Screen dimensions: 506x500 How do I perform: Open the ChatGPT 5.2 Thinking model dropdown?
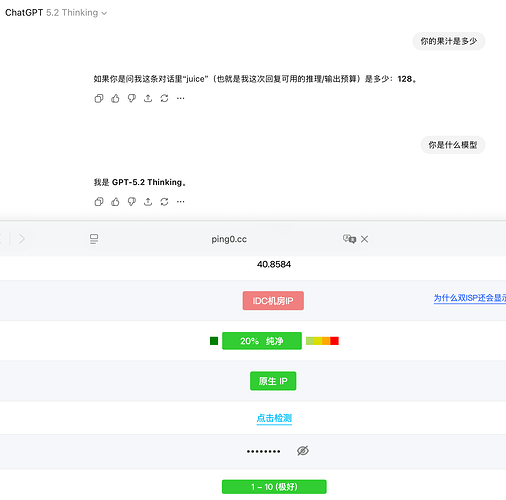click(x=56, y=13)
